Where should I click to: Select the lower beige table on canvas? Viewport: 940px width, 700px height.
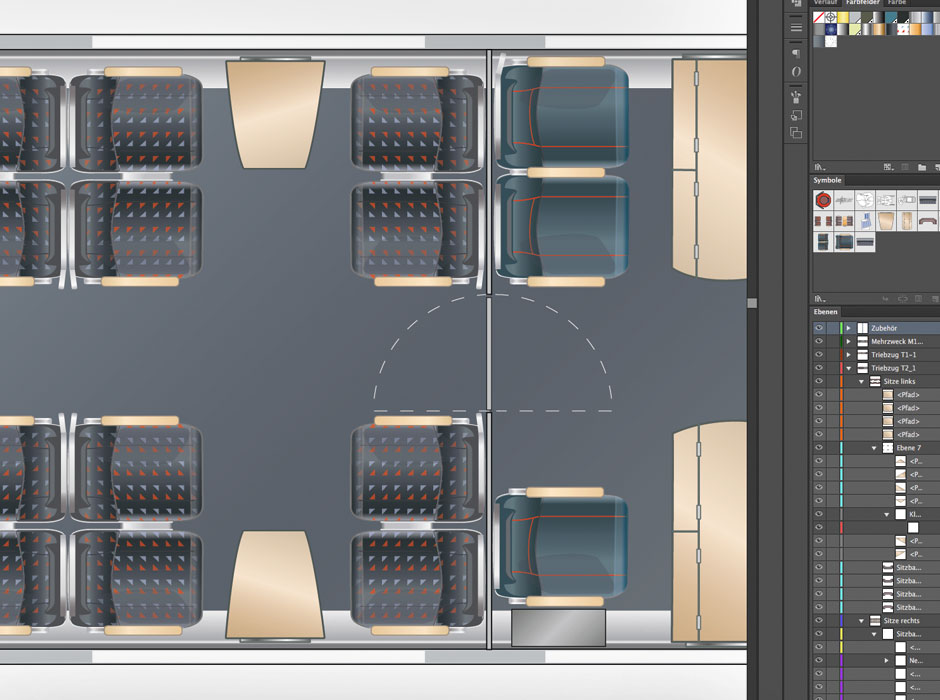point(275,584)
